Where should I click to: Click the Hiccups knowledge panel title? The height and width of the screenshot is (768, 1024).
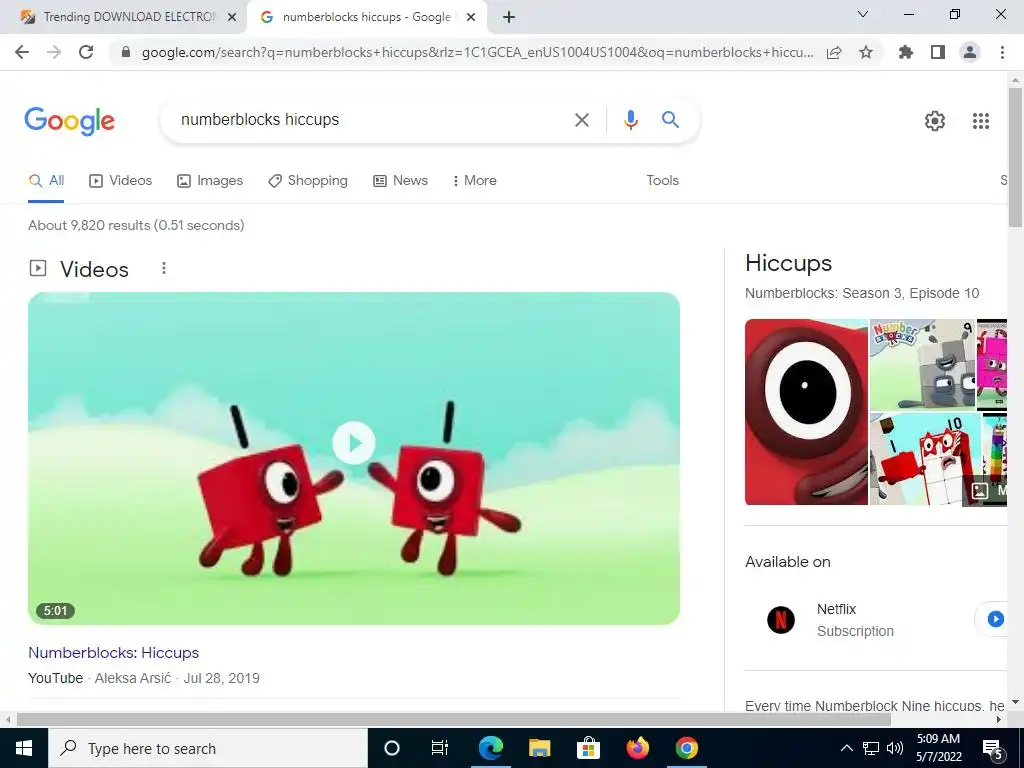[x=788, y=263]
